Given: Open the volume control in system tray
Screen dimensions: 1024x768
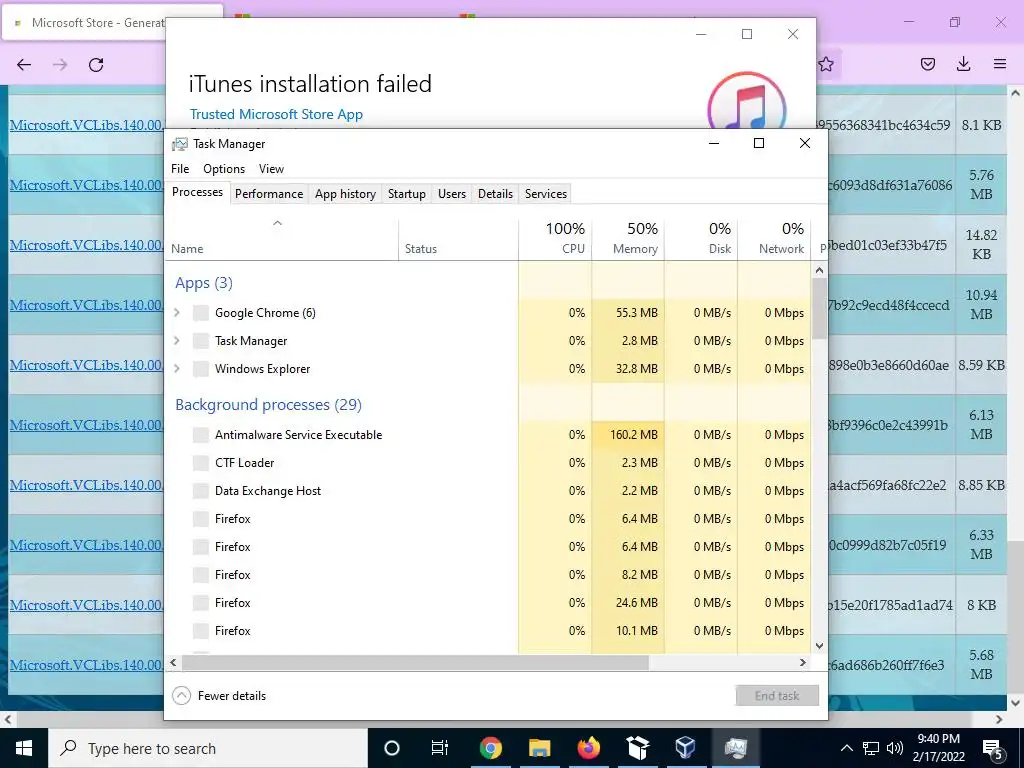Looking at the screenshot, I should tap(895, 748).
